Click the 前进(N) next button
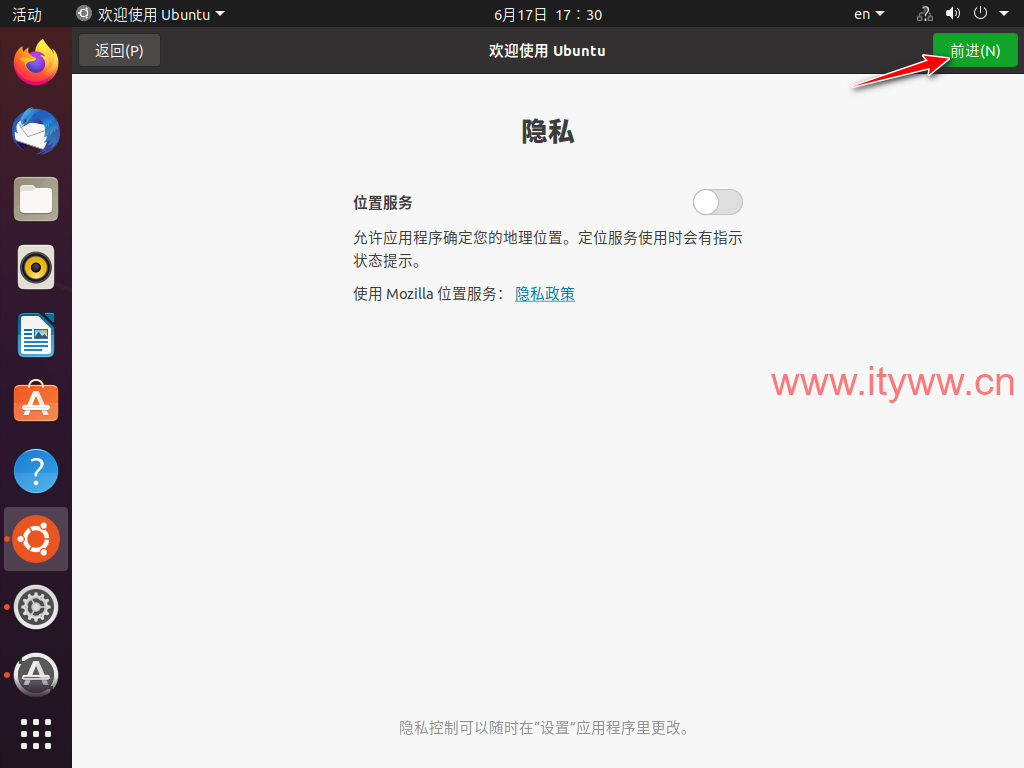1024x768 pixels. tap(975, 50)
